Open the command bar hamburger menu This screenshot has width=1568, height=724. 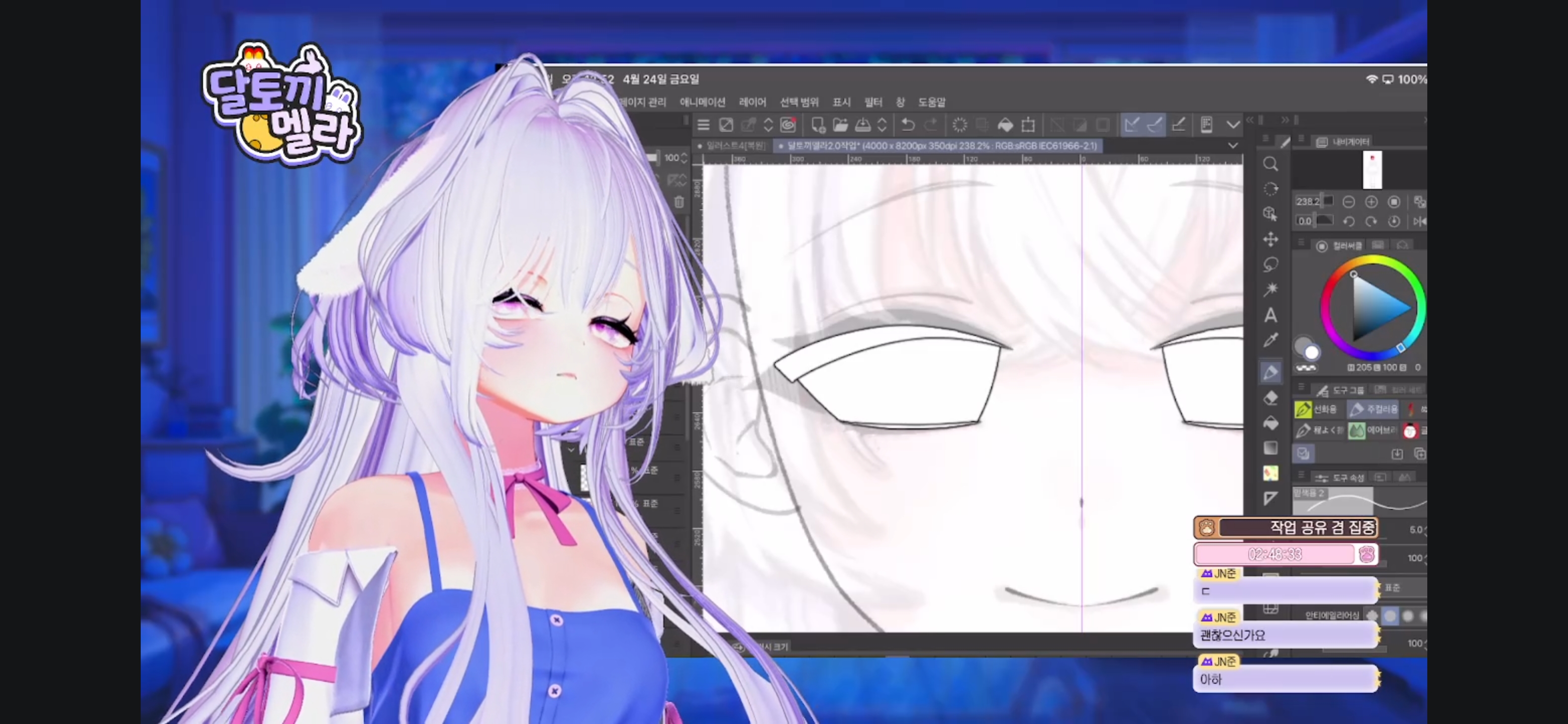(704, 125)
